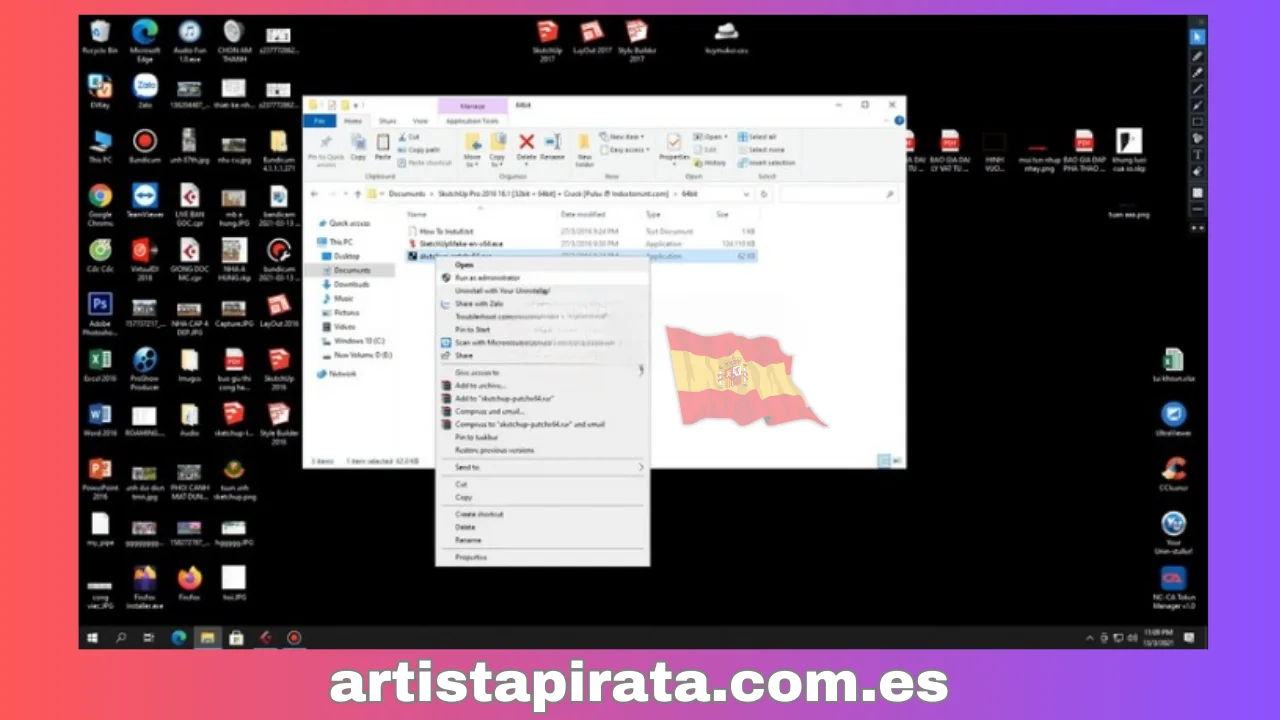Open the SketchUp 2017 icon at the top of the desktop
1280x720 pixels.
[x=547, y=42]
